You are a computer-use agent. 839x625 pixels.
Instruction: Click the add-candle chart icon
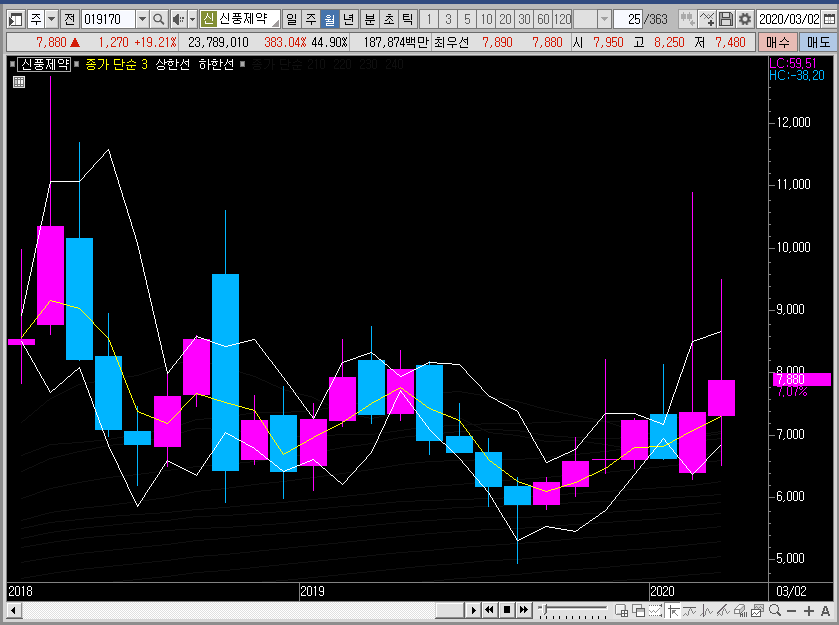687,20
